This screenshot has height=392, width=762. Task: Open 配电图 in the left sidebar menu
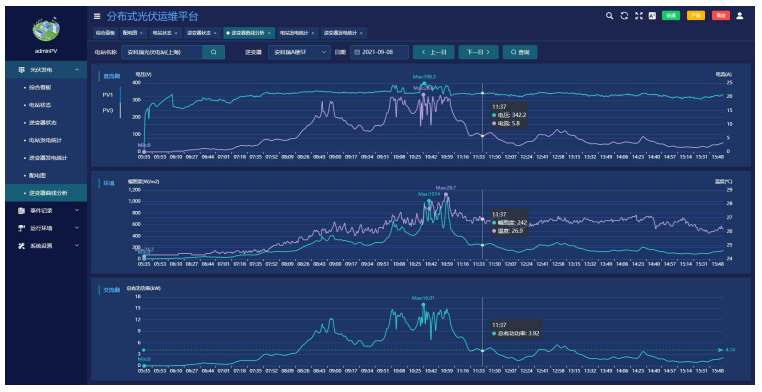pos(46,175)
